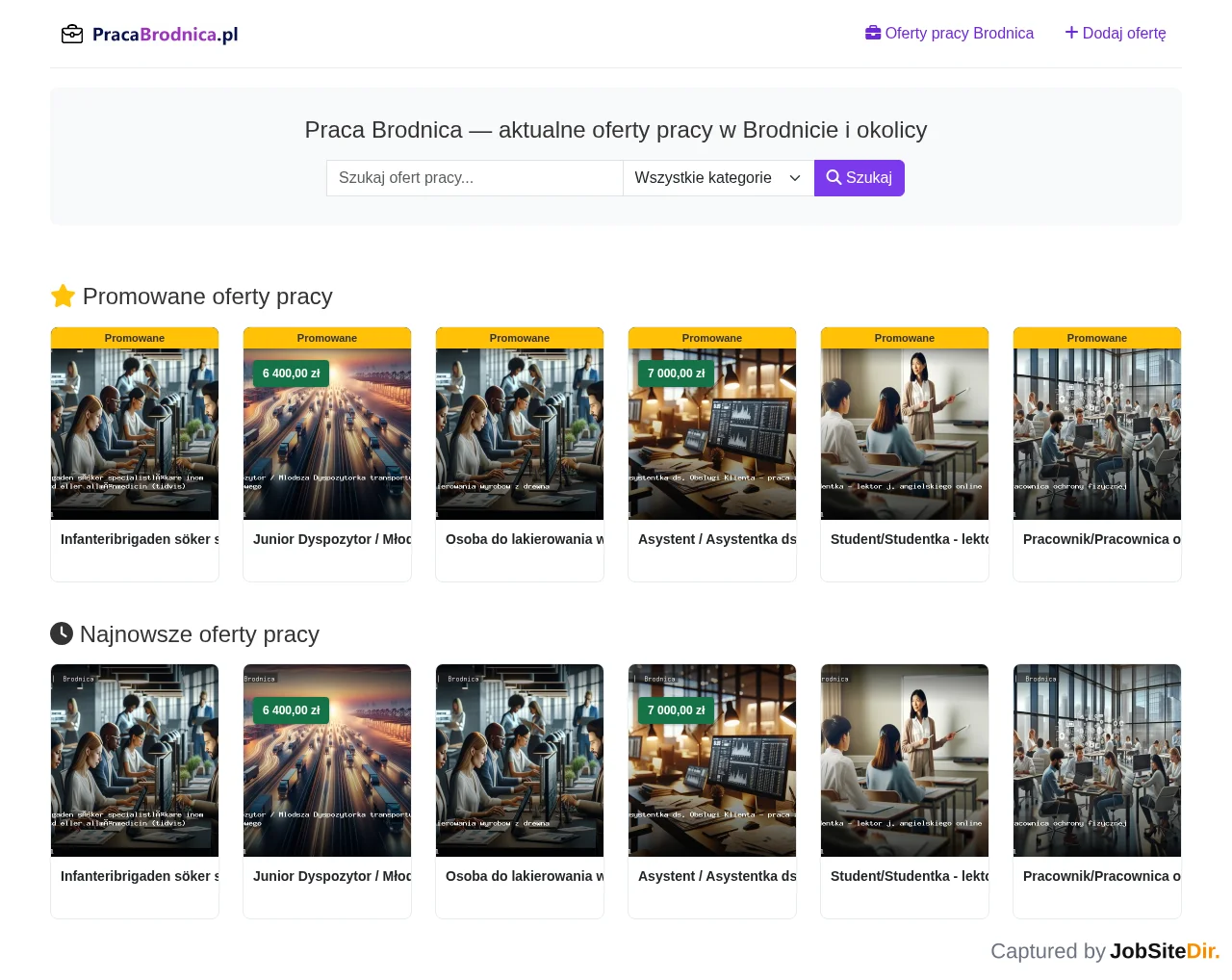
Task: Open newest Junior Dyspozytor job image
Action: (x=327, y=761)
